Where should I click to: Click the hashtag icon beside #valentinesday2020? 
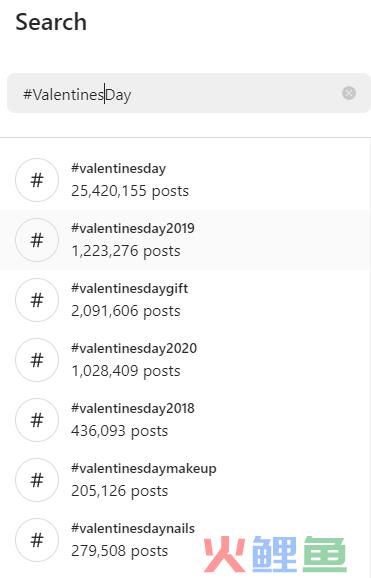[x=37, y=360]
